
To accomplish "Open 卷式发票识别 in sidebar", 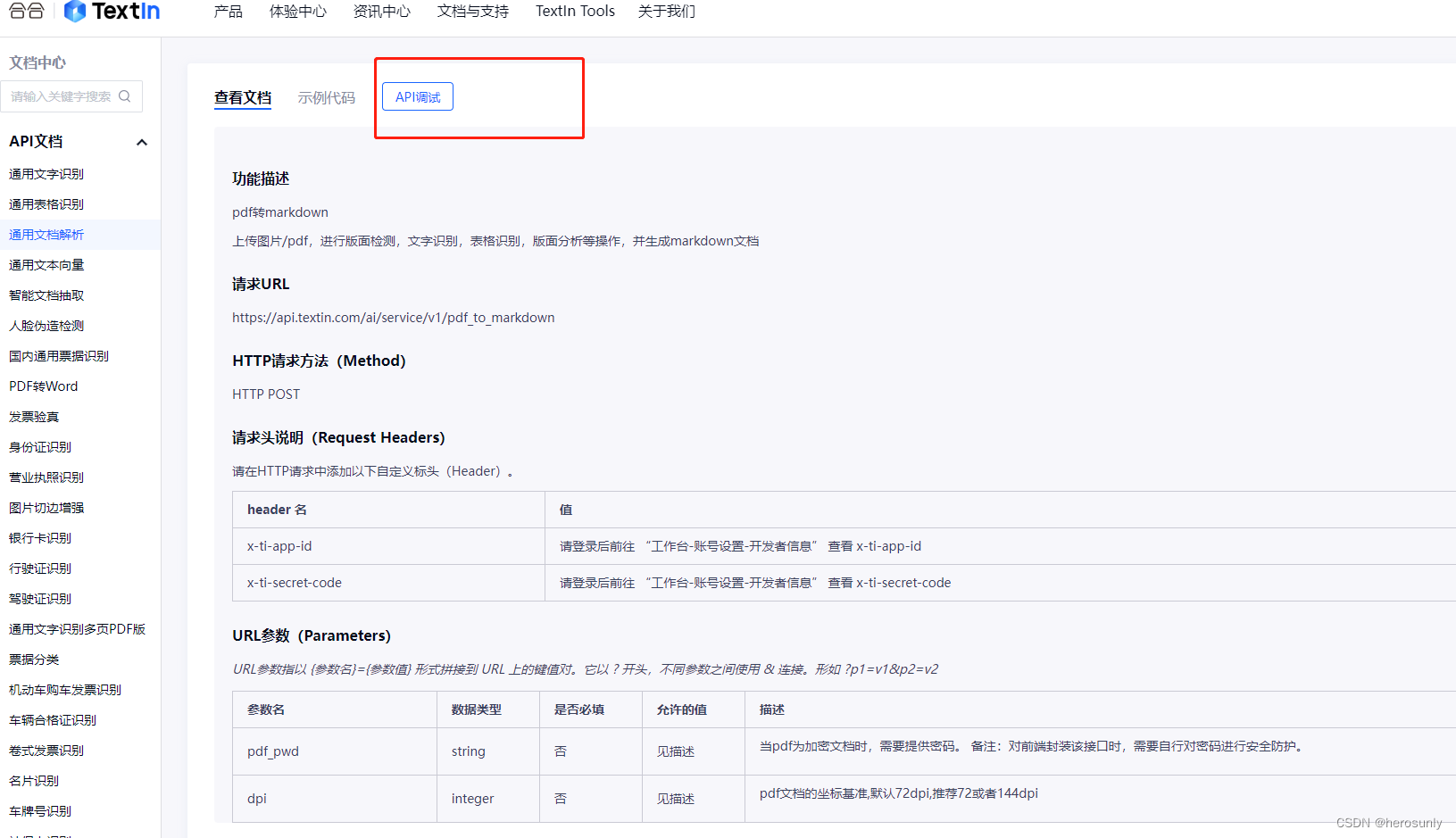I will (x=46, y=751).
